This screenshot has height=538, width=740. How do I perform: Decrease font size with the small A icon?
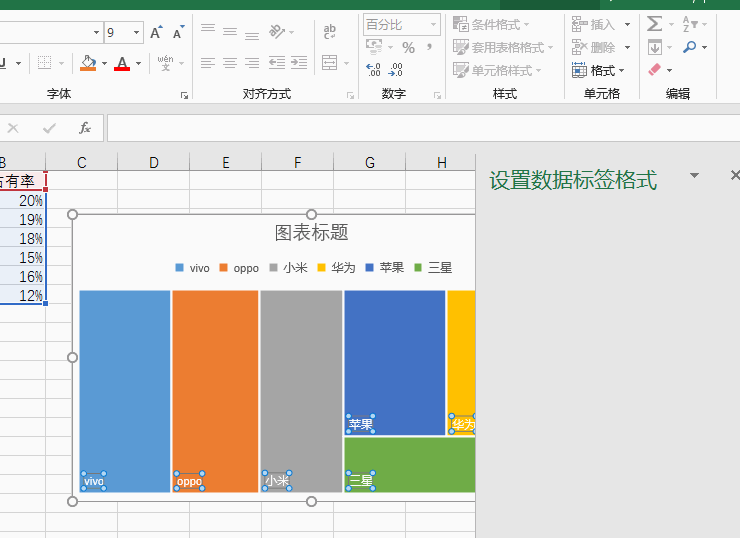[x=178, y=33]
